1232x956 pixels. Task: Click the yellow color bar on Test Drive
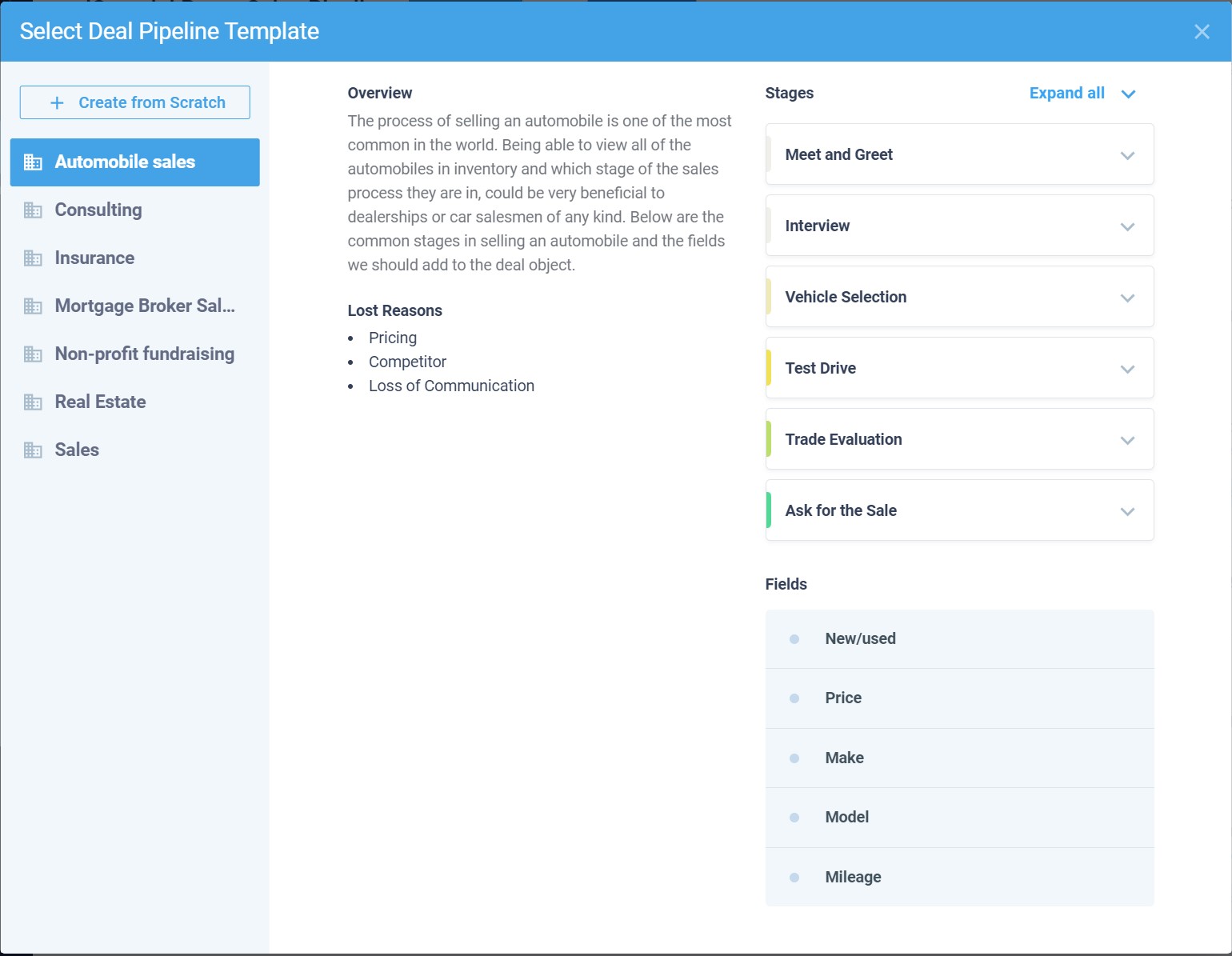point(769,368)
